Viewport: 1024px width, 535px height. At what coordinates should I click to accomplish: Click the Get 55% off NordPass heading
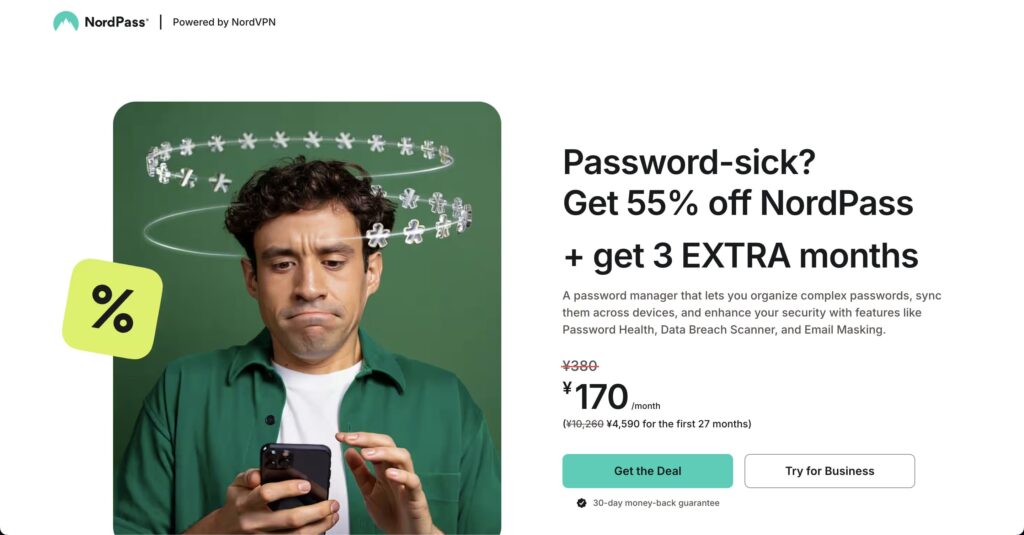pos(738,203)
